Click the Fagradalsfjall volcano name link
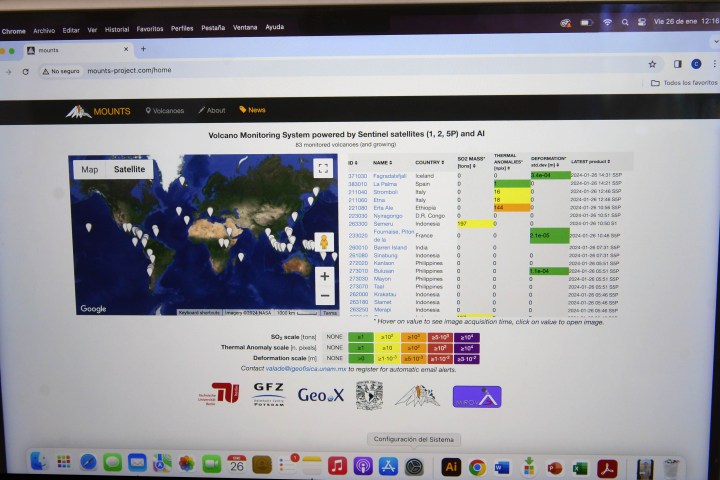Viewport: 720px width, 480px height. [x=390, y=176]
